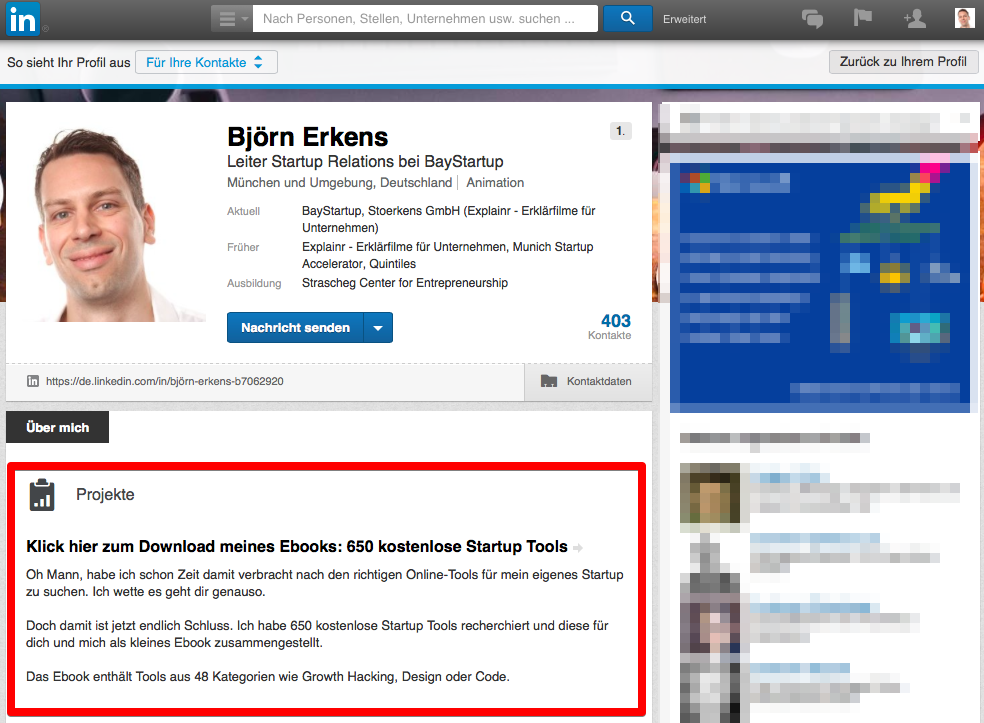
Task: Click the 1st-degree connection badge
Action: tap(620, 131)
